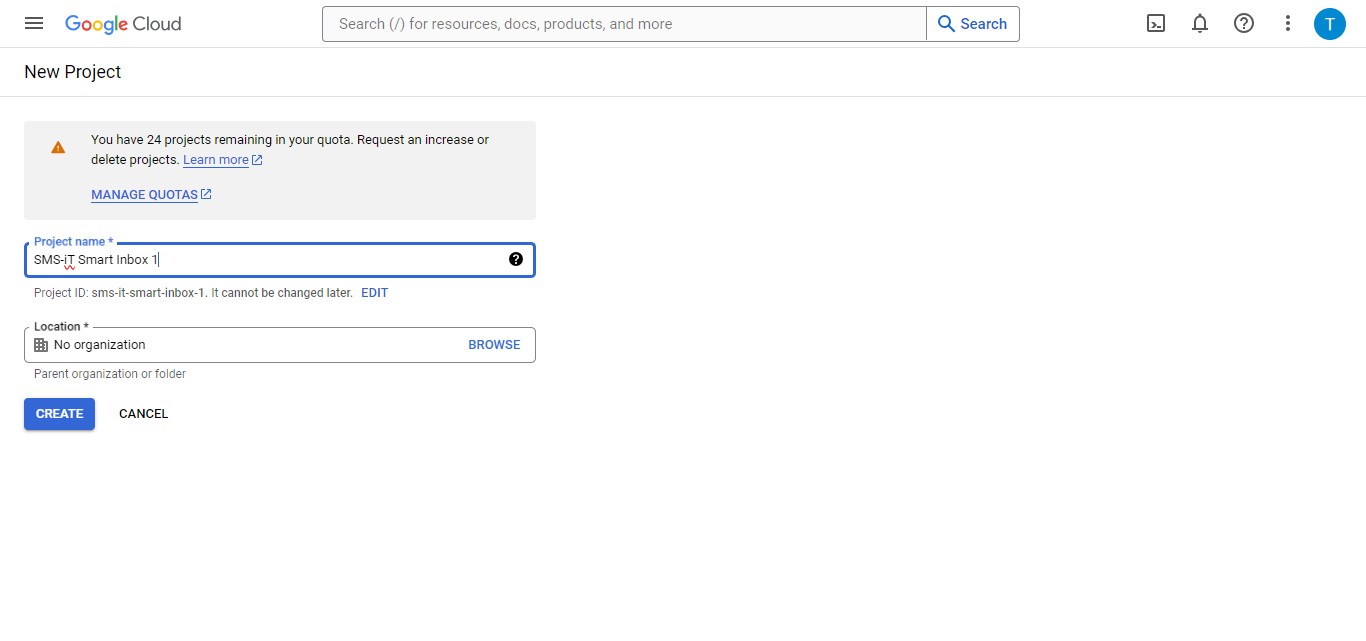
Task: Open the help and support panel
Action: [x=1243, y=23]
